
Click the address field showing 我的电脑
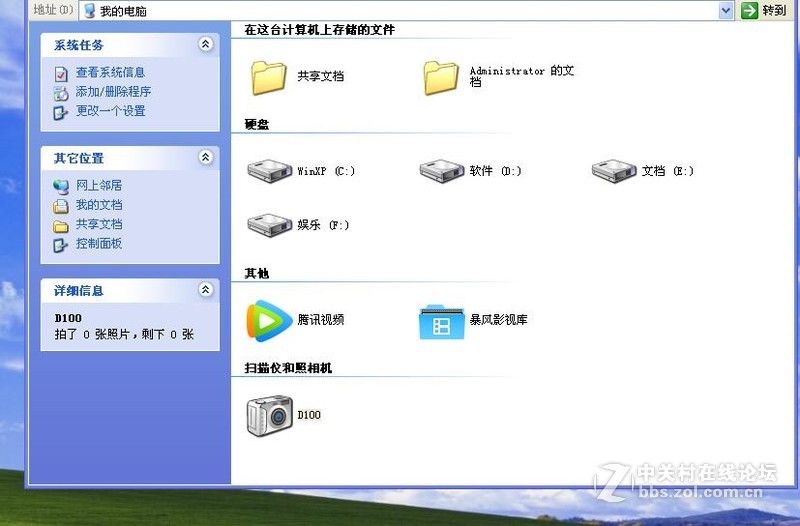(x=407, y=11)
